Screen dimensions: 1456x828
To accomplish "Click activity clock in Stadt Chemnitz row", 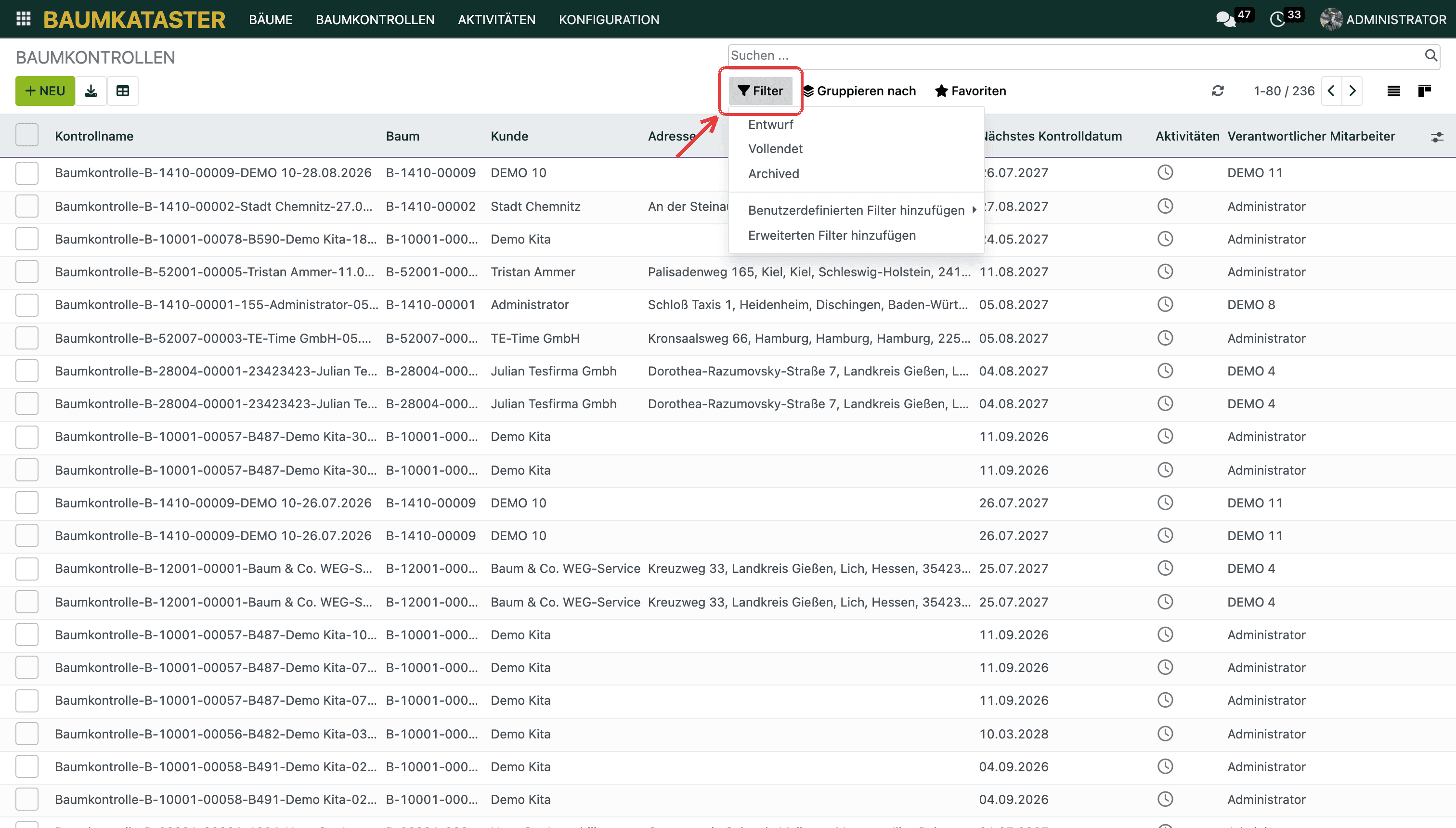I will click(x=1165, y=206).
